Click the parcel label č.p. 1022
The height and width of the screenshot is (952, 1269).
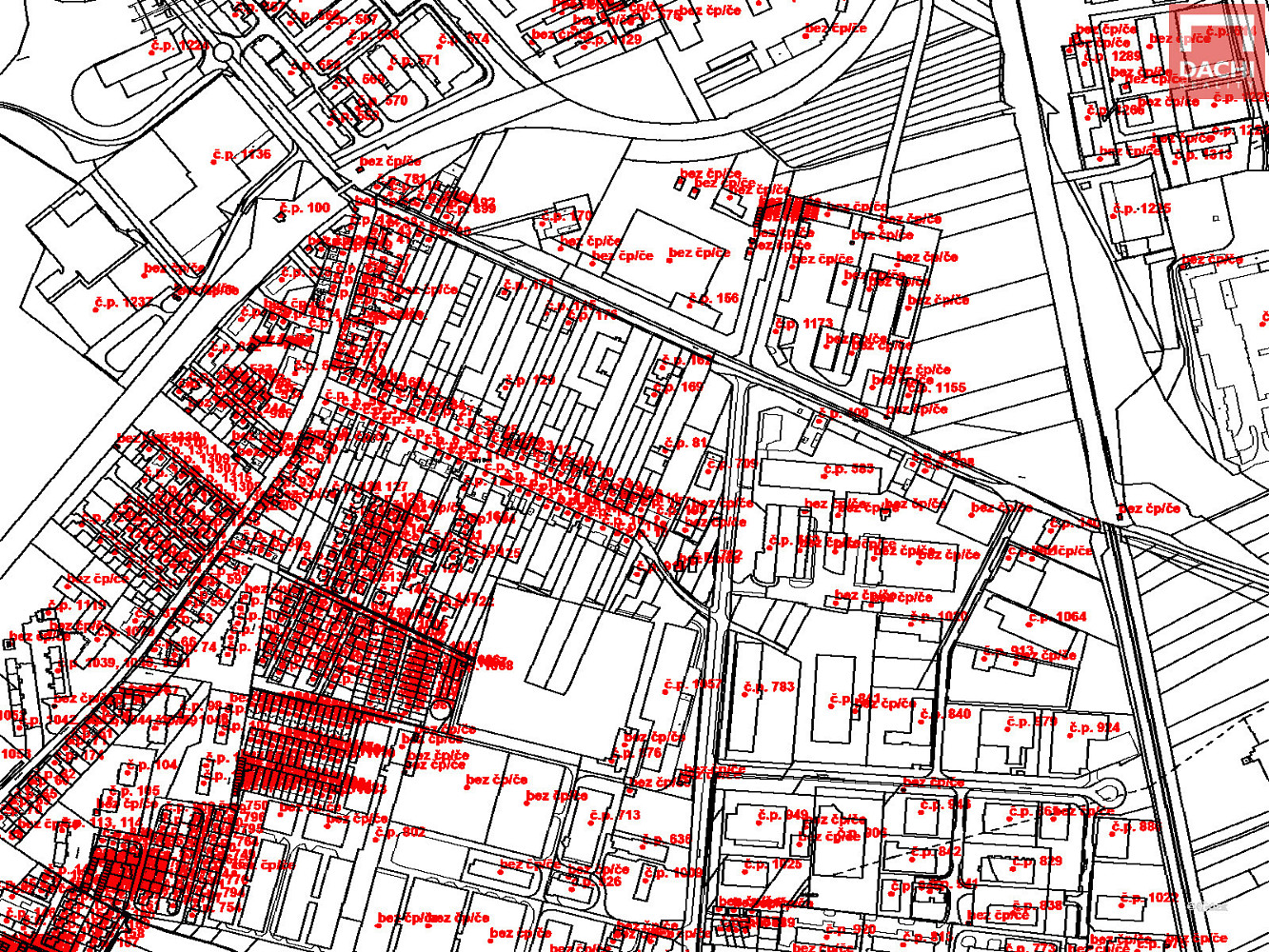pos(1149,898)
